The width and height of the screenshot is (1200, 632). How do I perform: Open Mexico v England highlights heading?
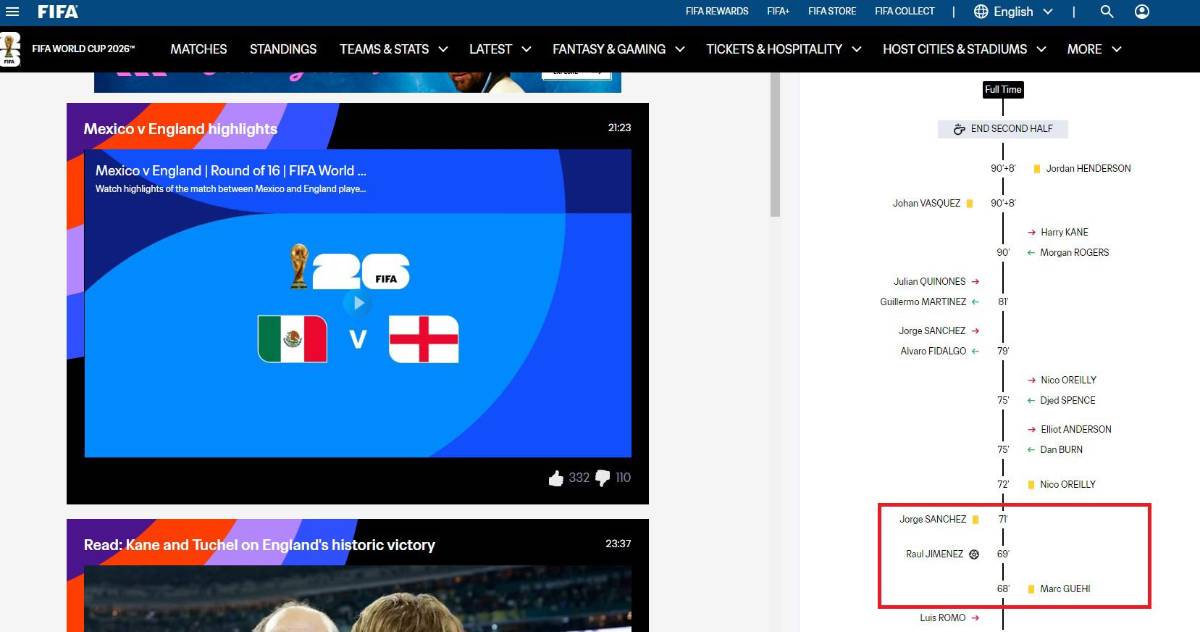(x=181, y=129)
